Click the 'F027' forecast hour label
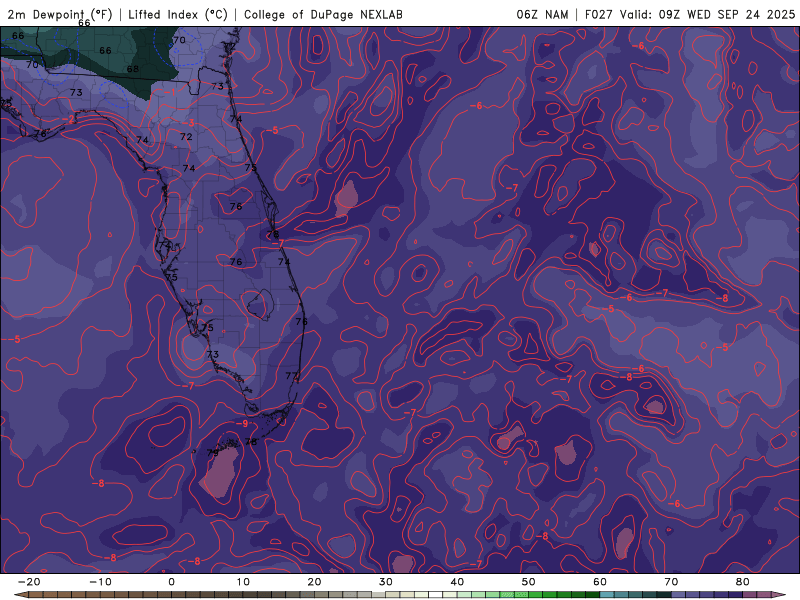The image size is (800, 600). pyautogui.click(x=598, y=14)
